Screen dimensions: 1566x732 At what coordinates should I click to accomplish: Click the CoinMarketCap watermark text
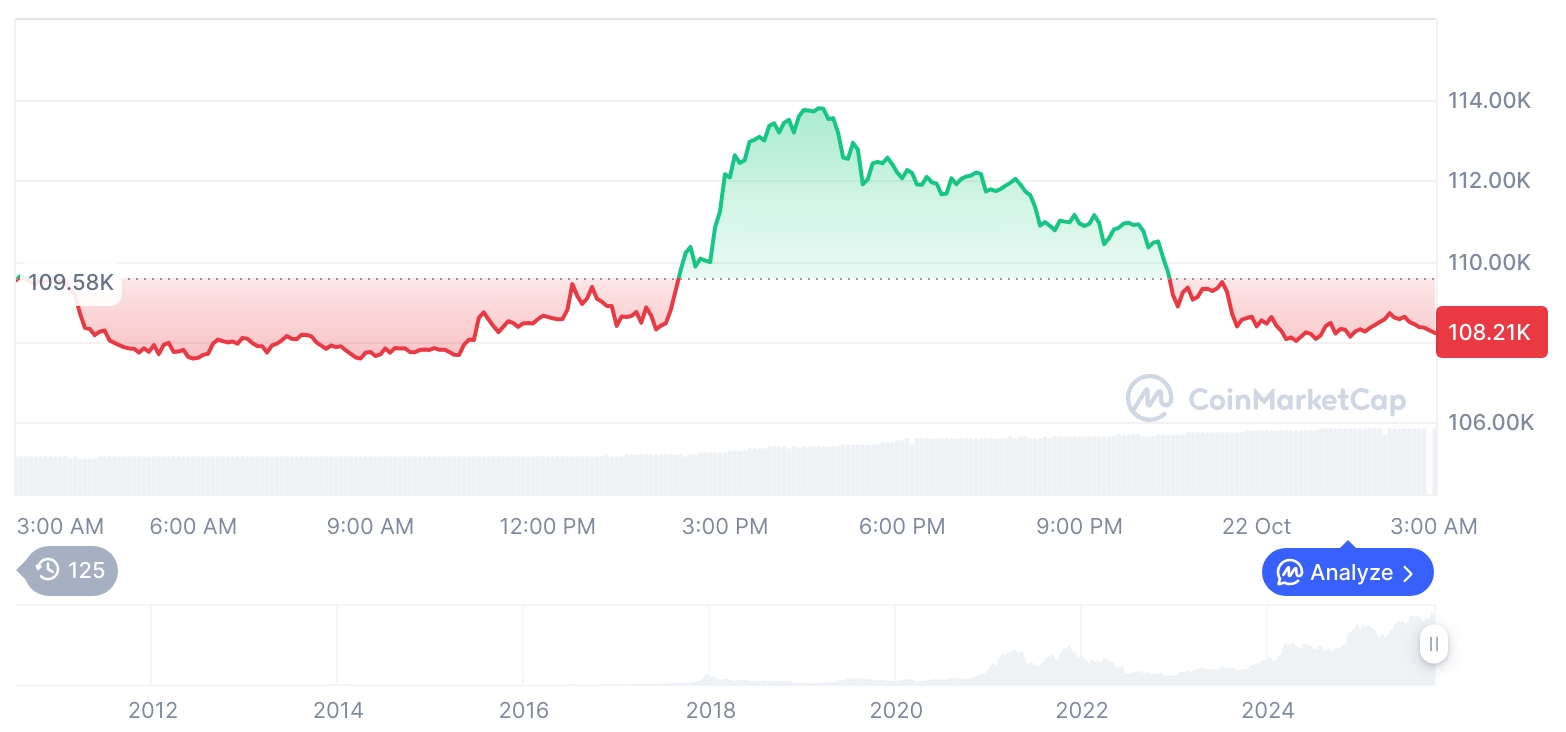[1297, 400]
